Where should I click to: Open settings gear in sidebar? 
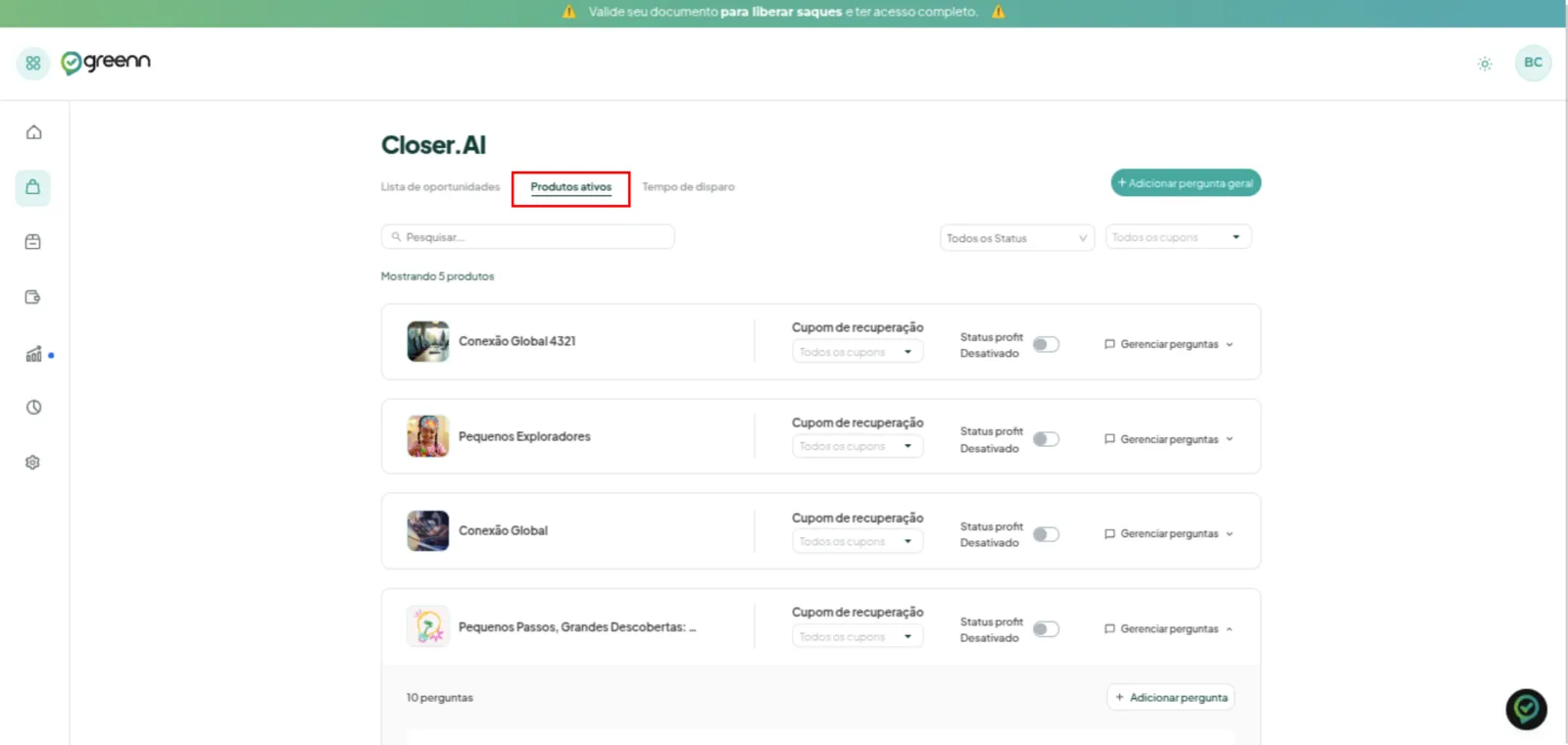(x=33, y=462)
